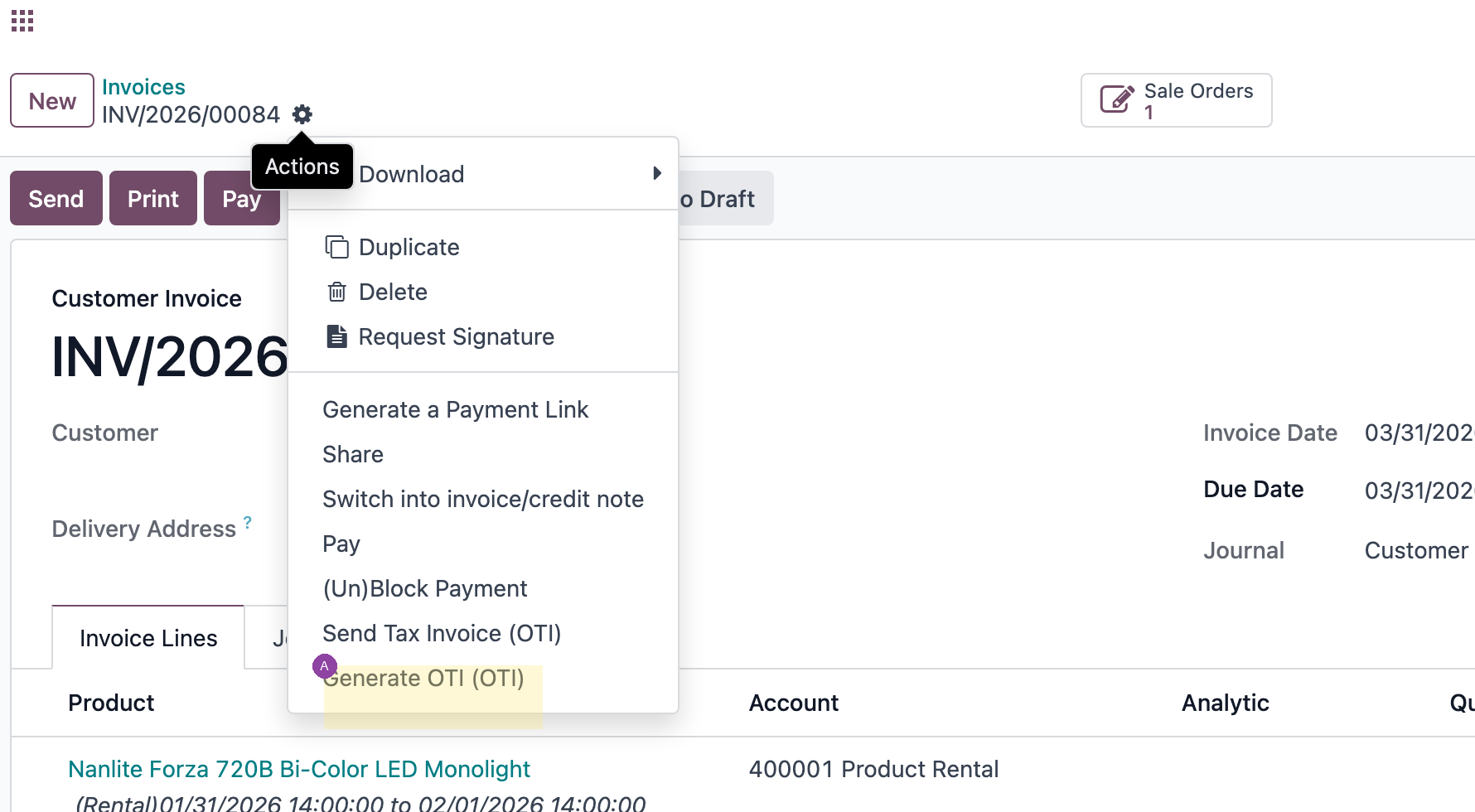Open the Invoice Lines tab

click(148, 638)
